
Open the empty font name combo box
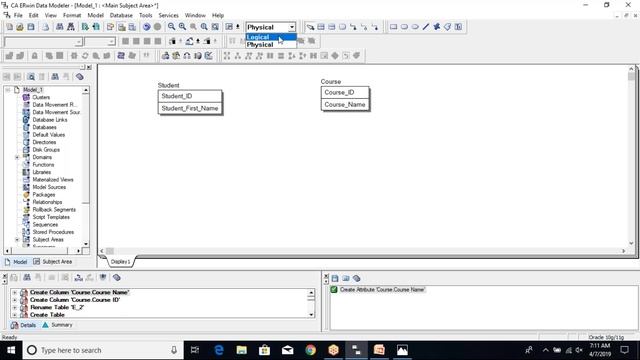point(43,41)
